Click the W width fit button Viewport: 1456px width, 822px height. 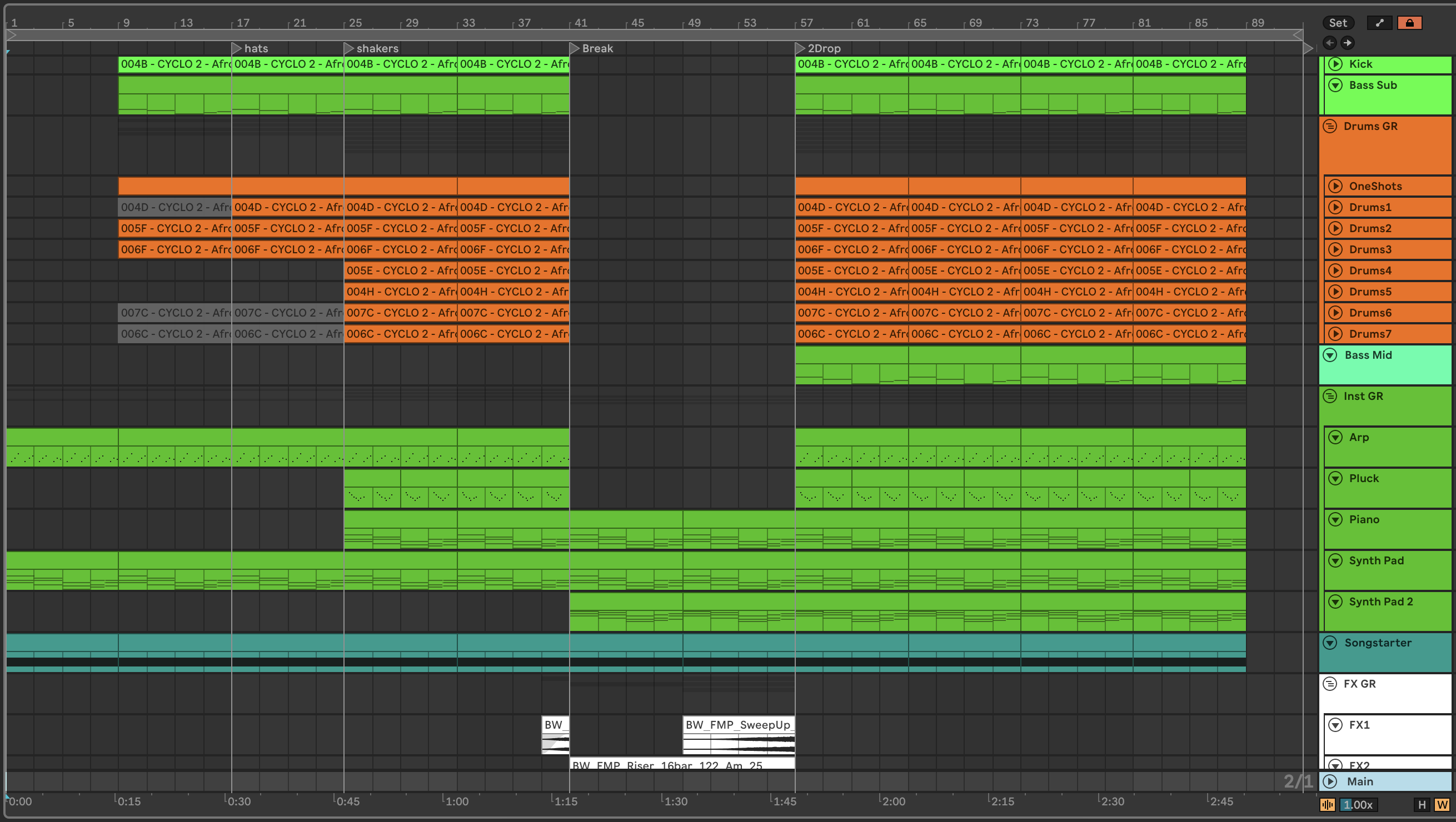(1442, 804)
